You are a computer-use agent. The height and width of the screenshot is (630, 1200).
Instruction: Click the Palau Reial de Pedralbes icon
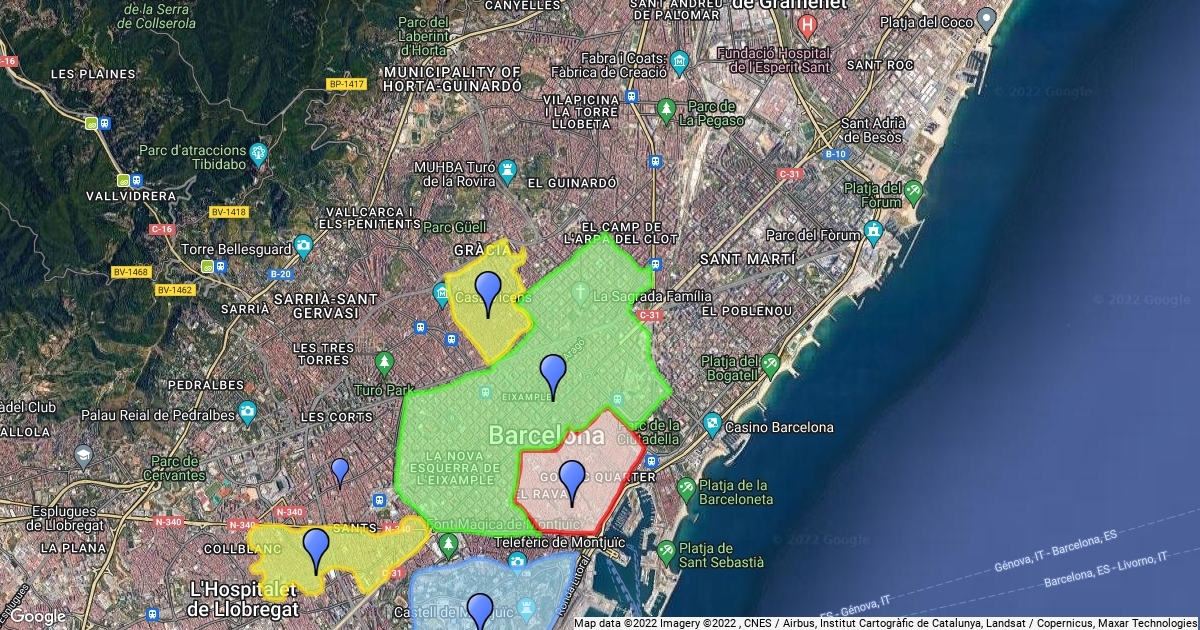pyautogui.click(x=248, y=413)
